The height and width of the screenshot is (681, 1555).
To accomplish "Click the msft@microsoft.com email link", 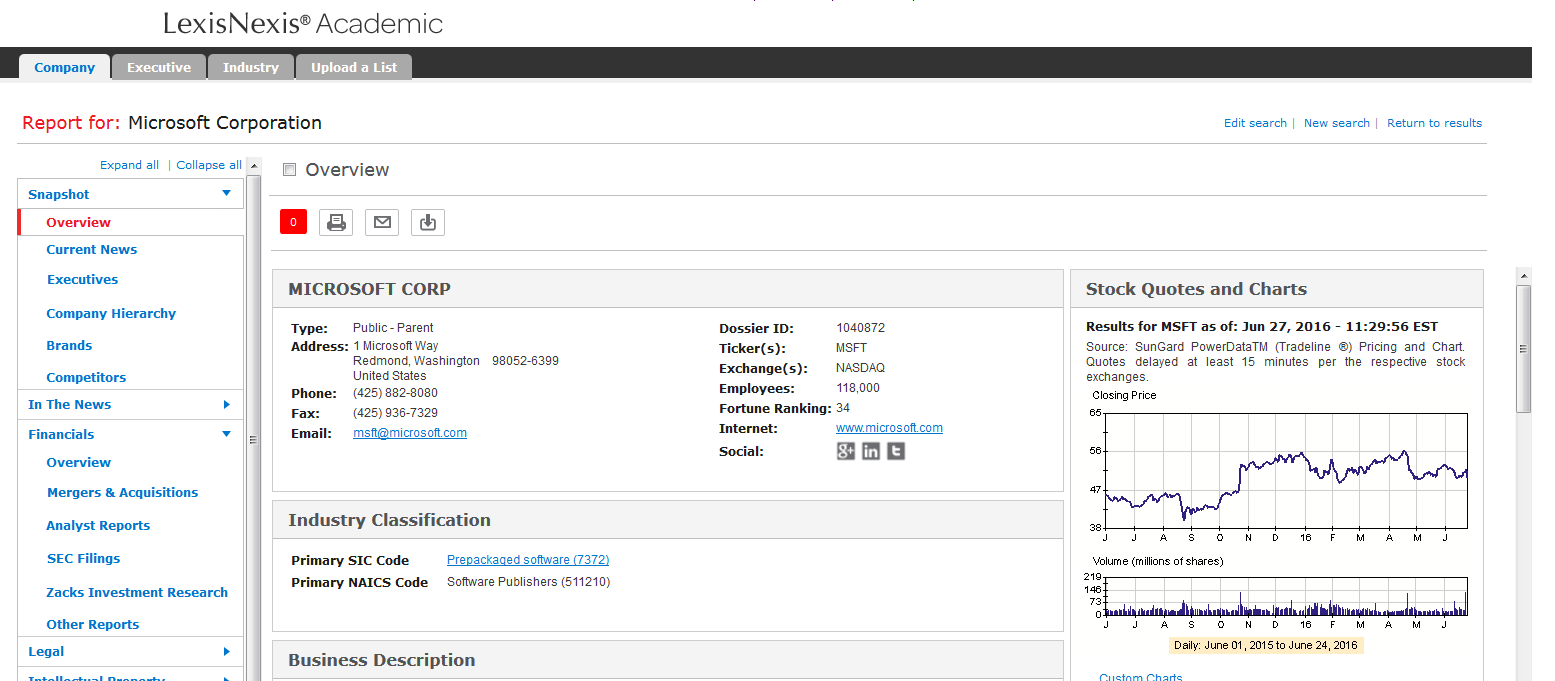I will click(x=410, y=433).
